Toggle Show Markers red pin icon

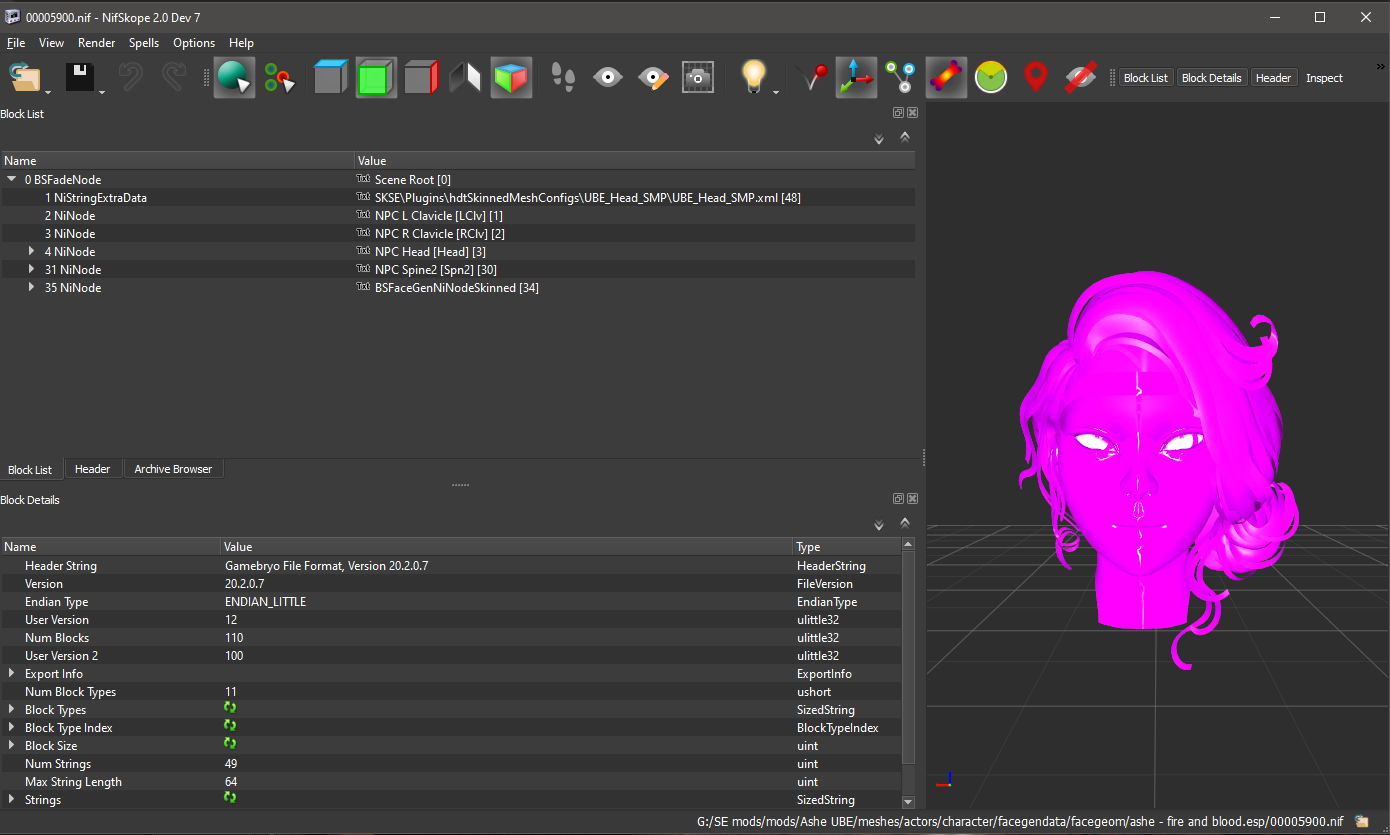[x=1036, y=78]
